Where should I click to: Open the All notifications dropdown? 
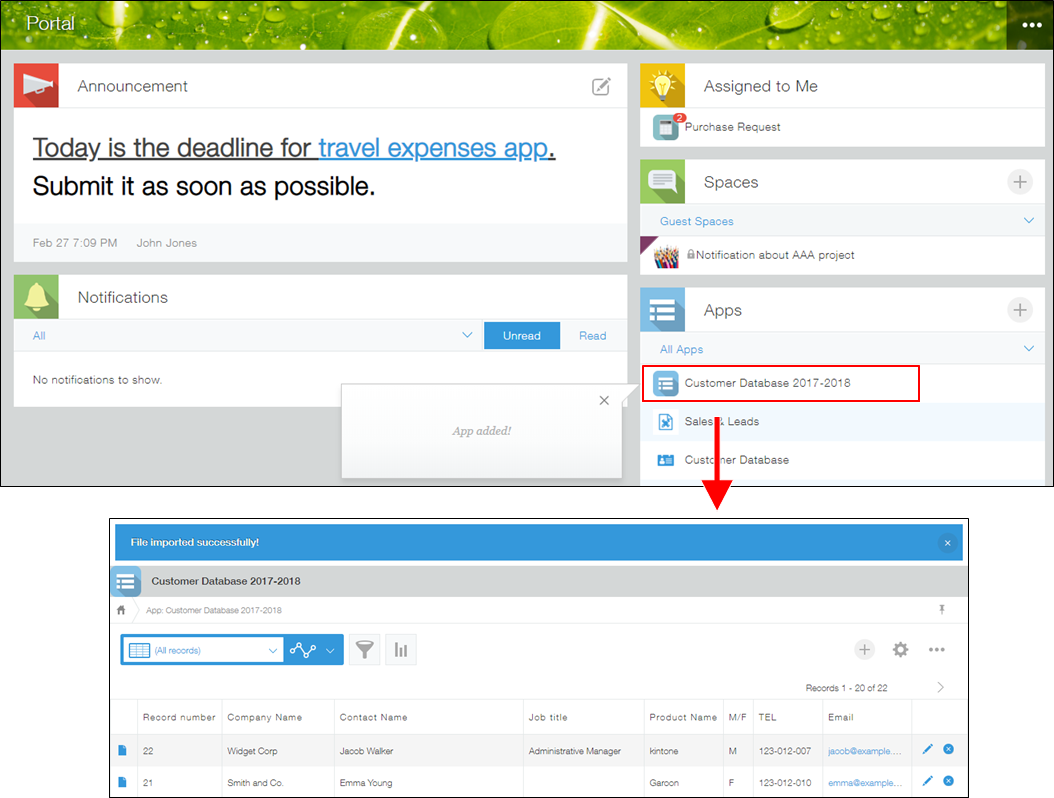point(466,336)
